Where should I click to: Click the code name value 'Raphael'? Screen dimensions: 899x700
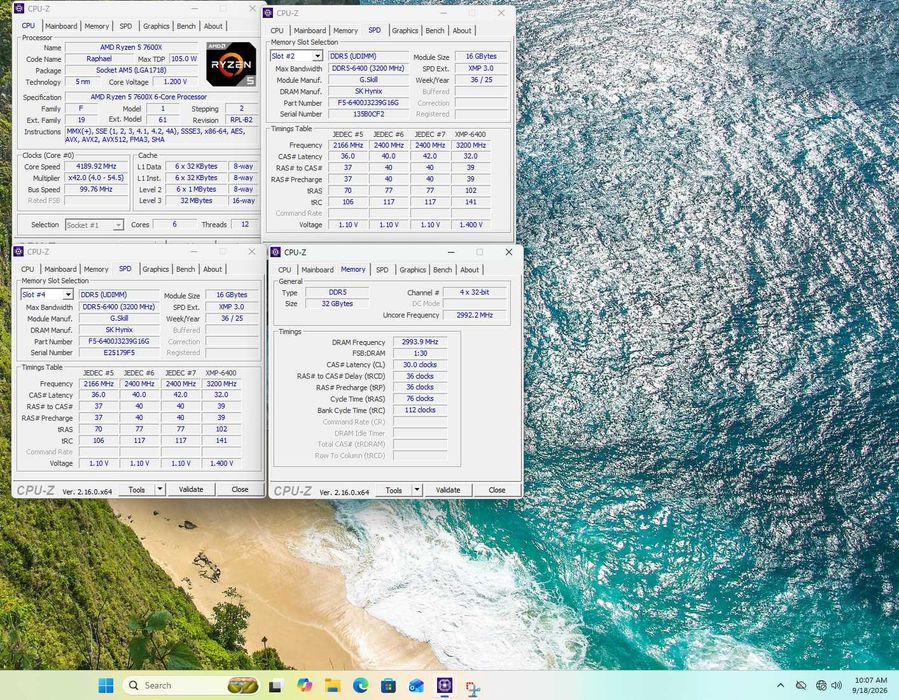(99, 58)
